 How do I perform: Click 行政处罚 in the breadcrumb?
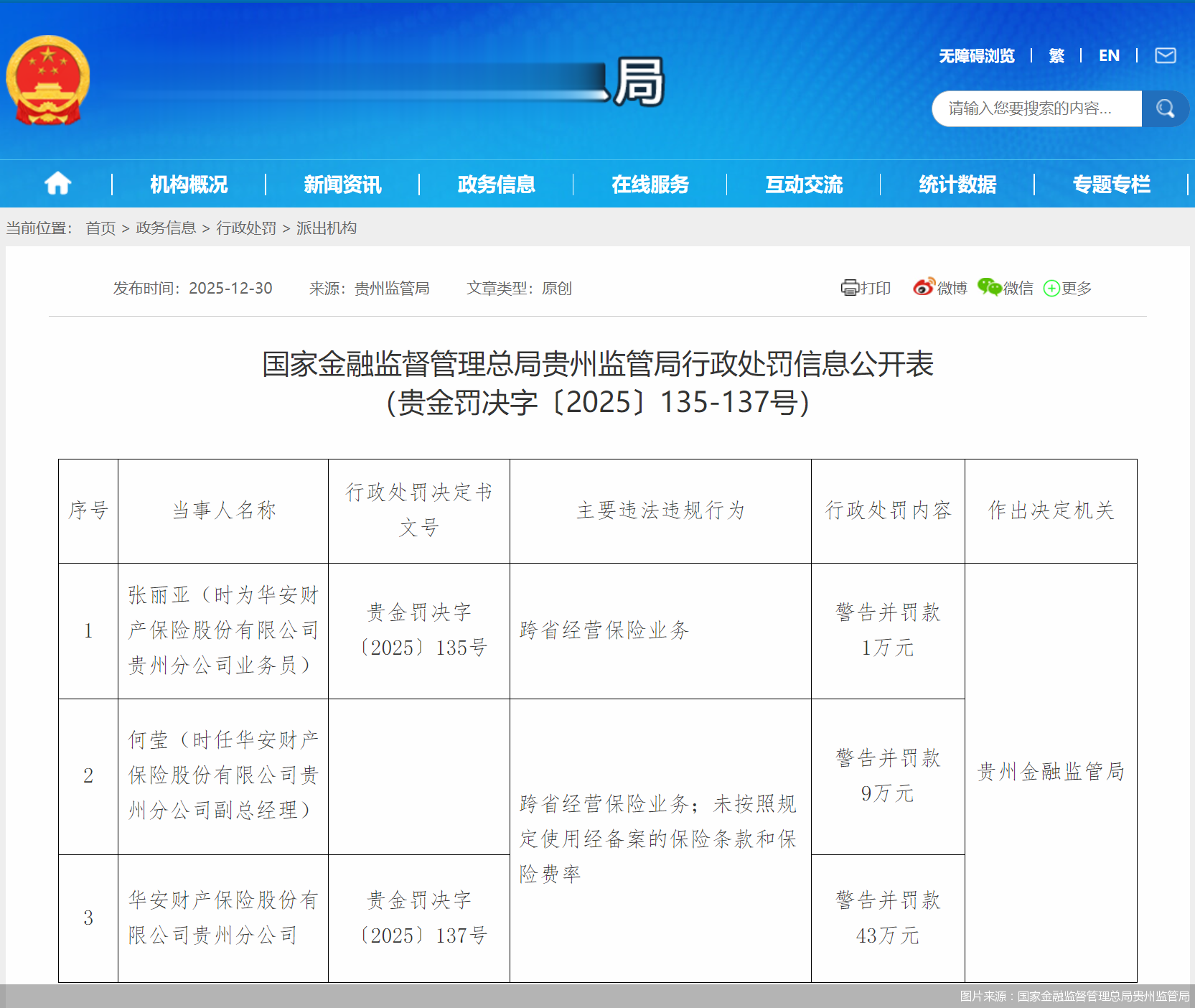[246, 228]
